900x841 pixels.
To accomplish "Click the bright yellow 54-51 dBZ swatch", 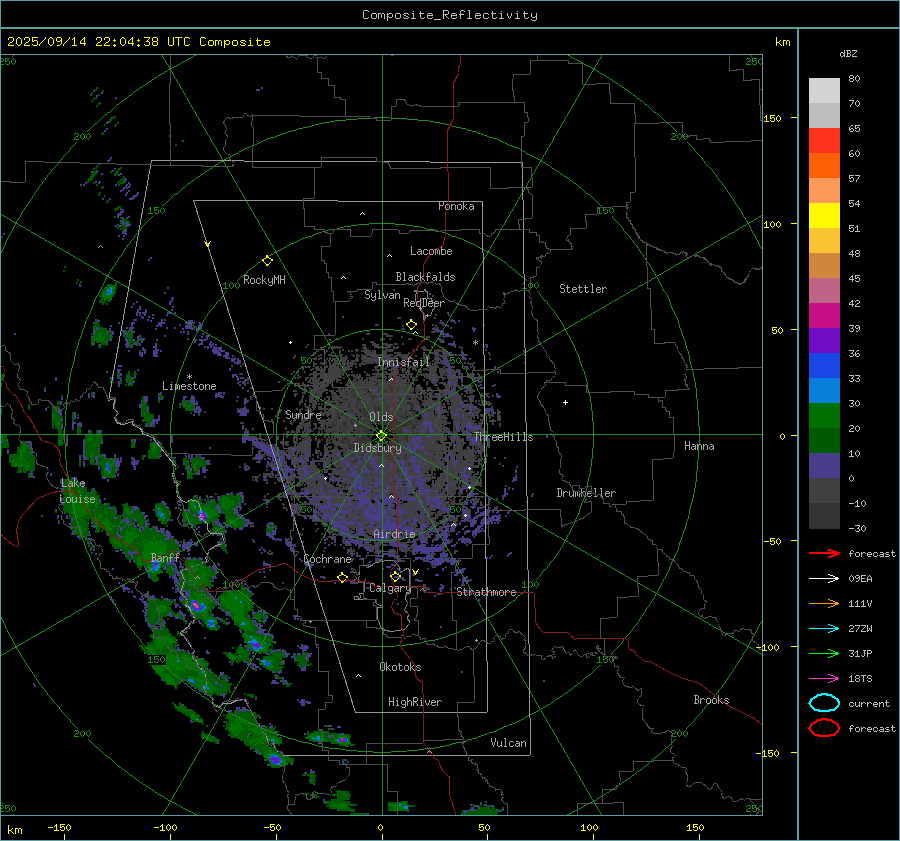I will coord(824,216).
